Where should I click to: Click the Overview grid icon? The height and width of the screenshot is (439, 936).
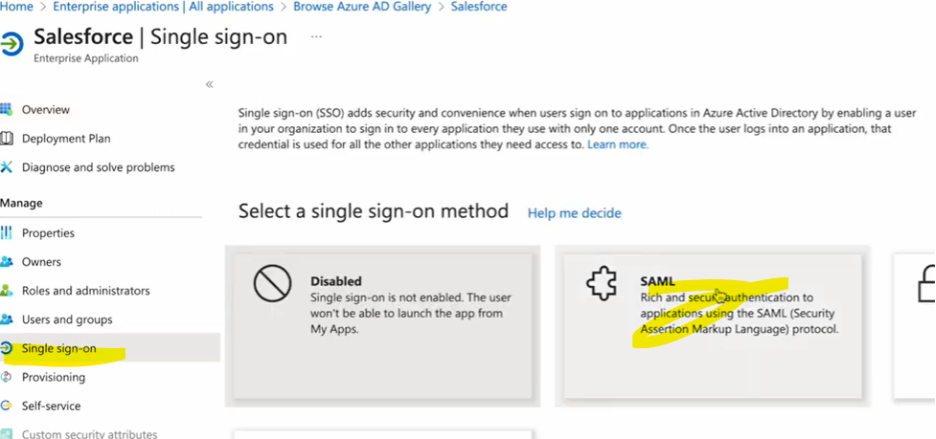click(x=7, y=109)
